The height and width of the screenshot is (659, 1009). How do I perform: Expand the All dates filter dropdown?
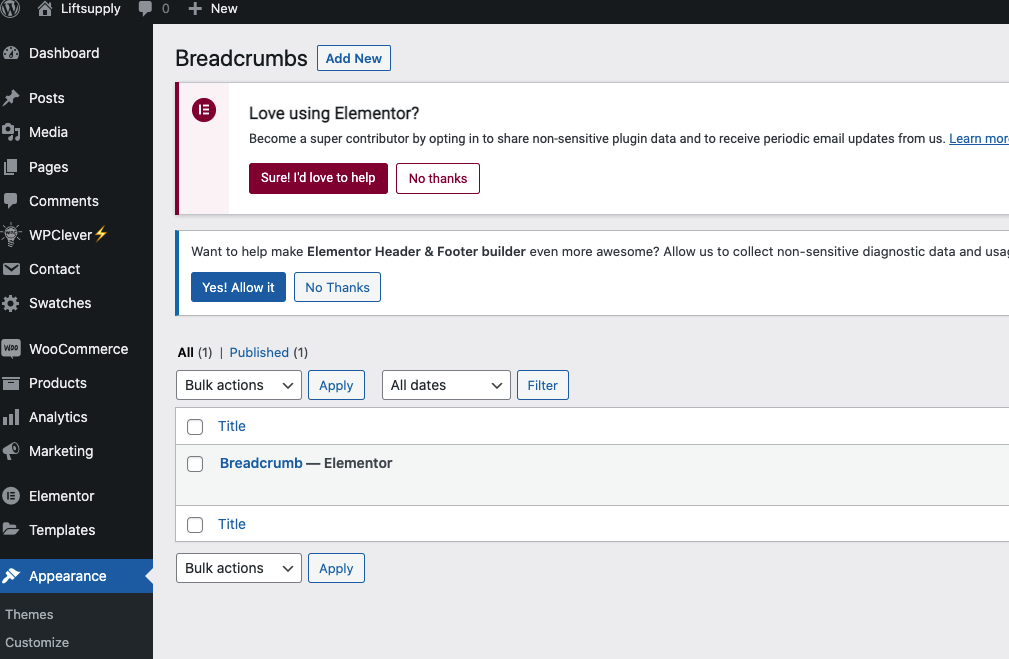point(445,385)
